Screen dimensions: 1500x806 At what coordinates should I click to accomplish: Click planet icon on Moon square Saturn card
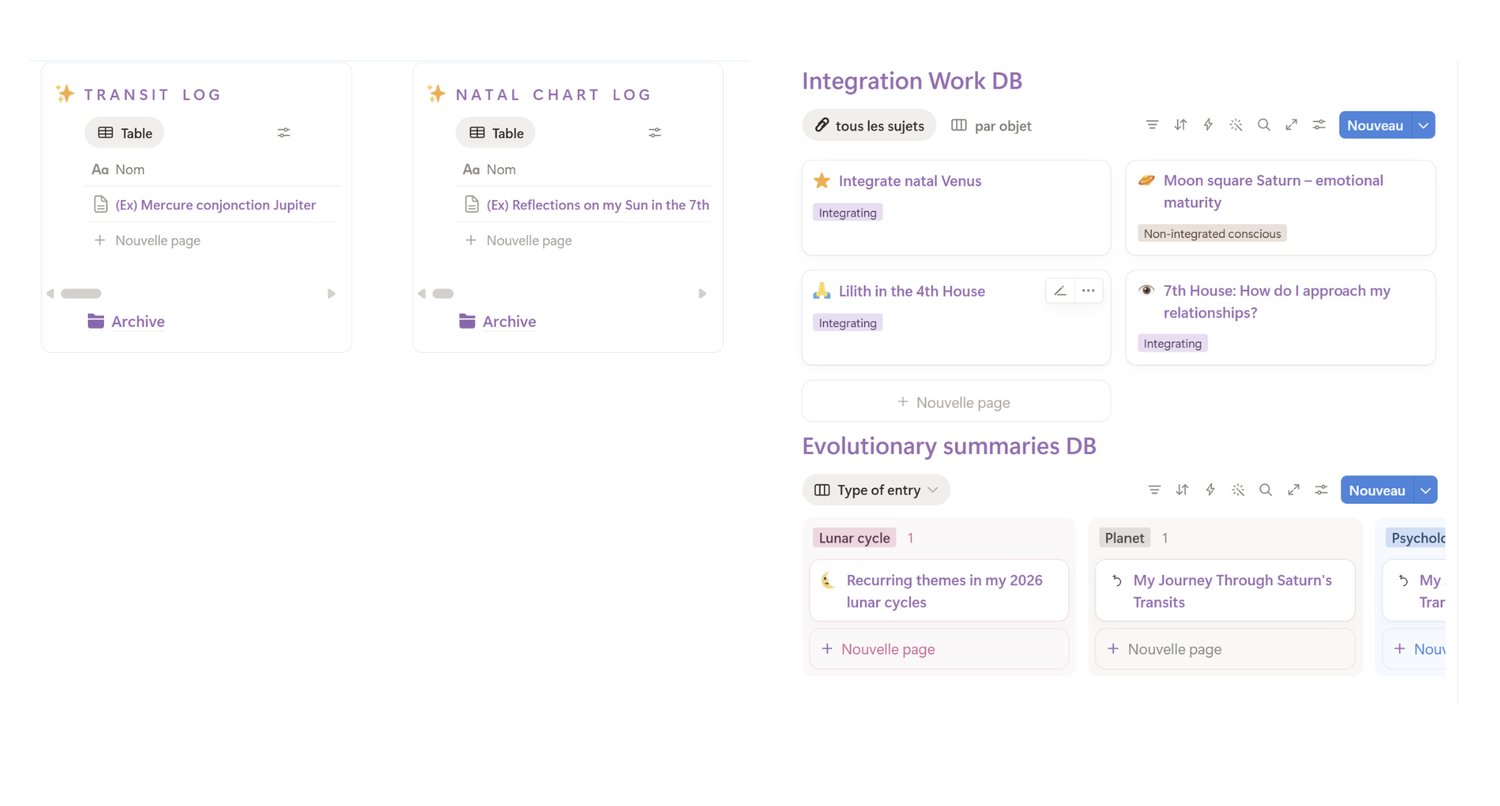tap(1146, 180)
